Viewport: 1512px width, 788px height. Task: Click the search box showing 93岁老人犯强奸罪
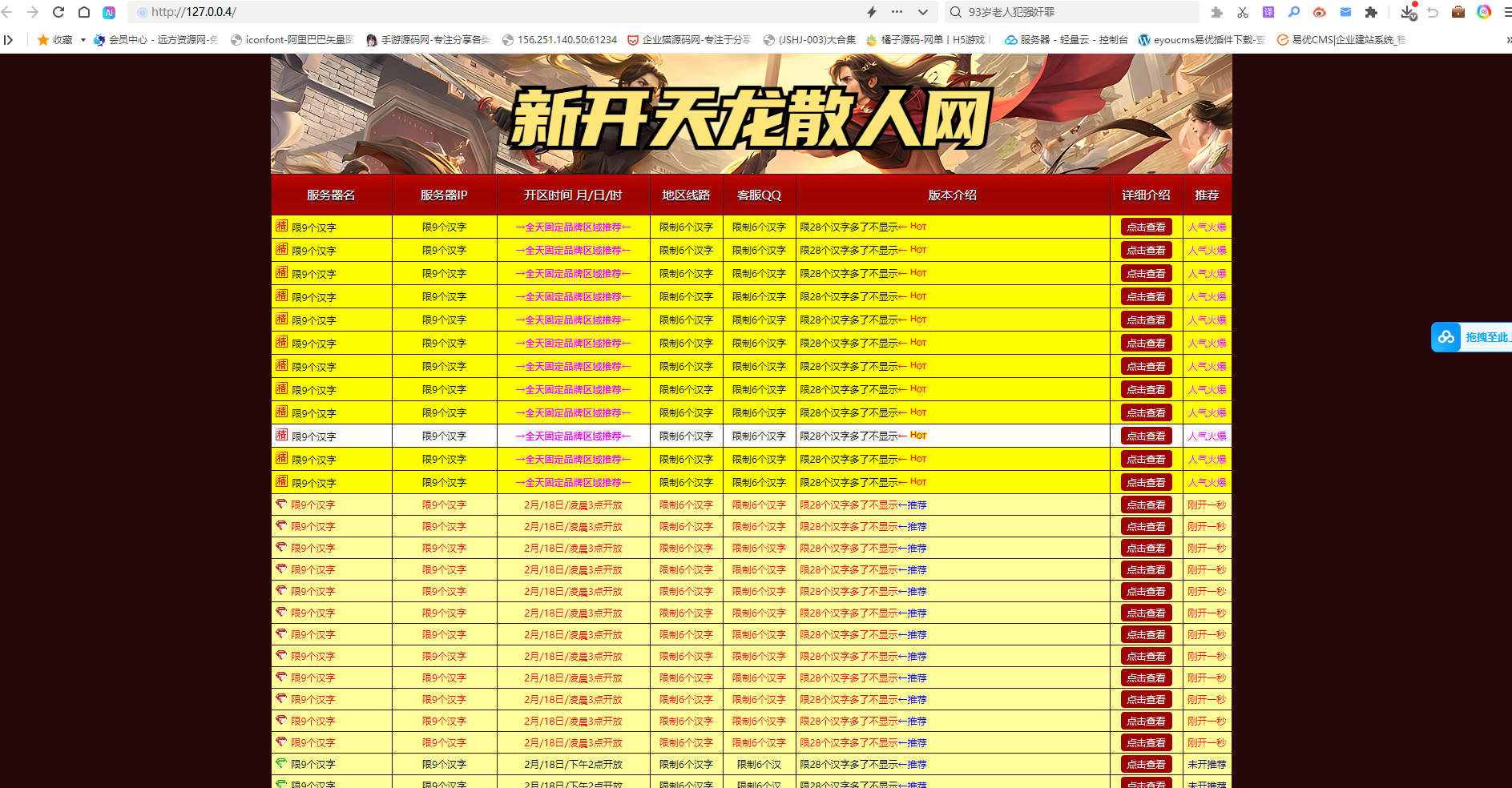tap(1074, 12)
